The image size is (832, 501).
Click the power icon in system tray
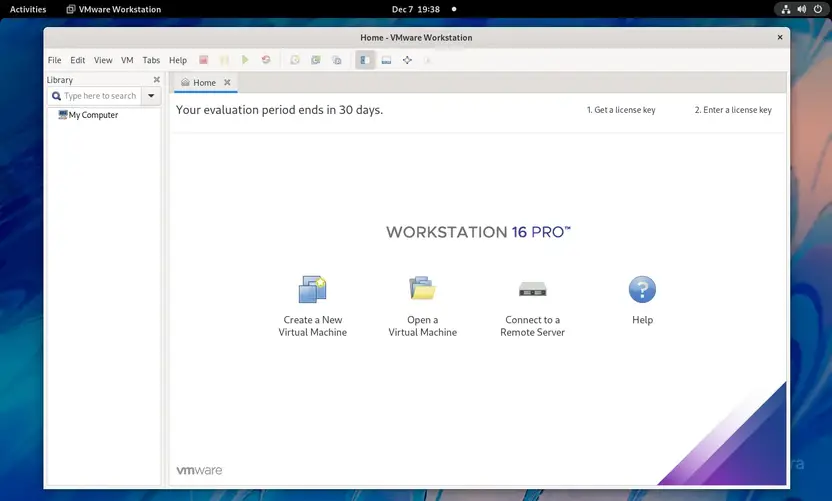point(818,9)
